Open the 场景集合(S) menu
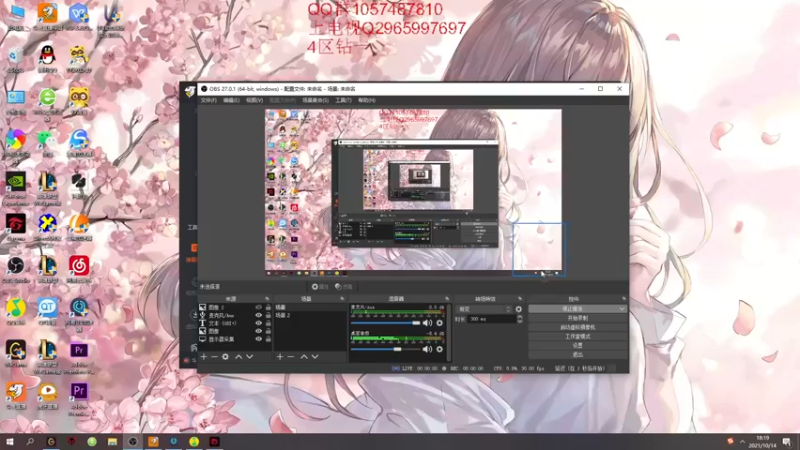Image resolution: width=800 pixels, height=450 pixels. pyautogui.click(x=315, y=101)
